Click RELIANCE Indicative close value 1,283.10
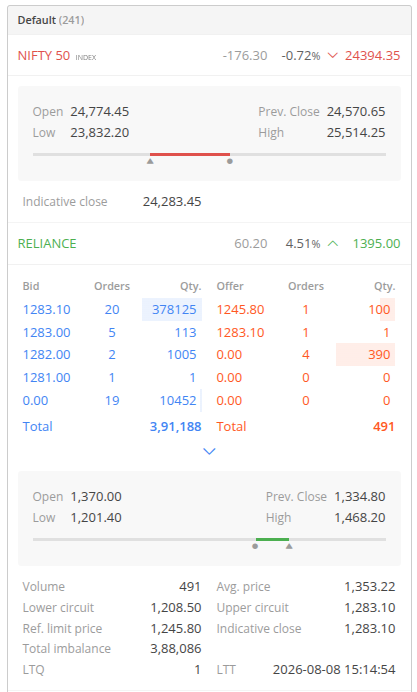 pyautogui.click(x=370, y=628)
